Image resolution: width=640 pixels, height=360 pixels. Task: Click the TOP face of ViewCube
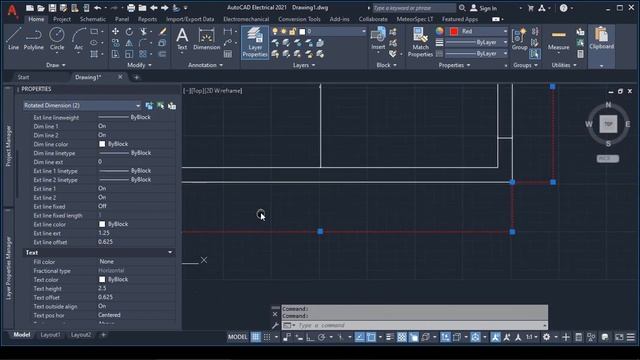click(x=608, y=124)
